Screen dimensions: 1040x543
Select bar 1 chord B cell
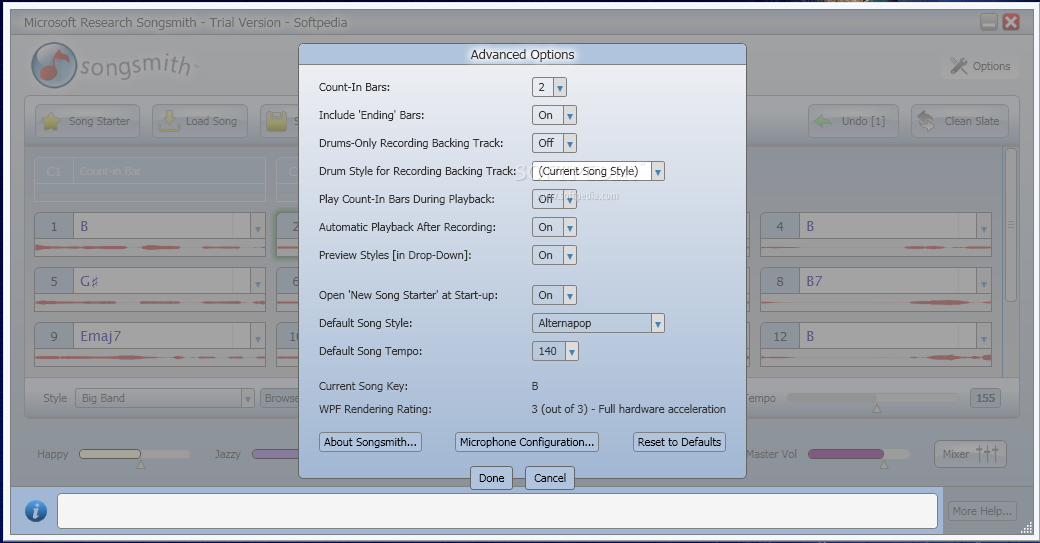point(162,227)
